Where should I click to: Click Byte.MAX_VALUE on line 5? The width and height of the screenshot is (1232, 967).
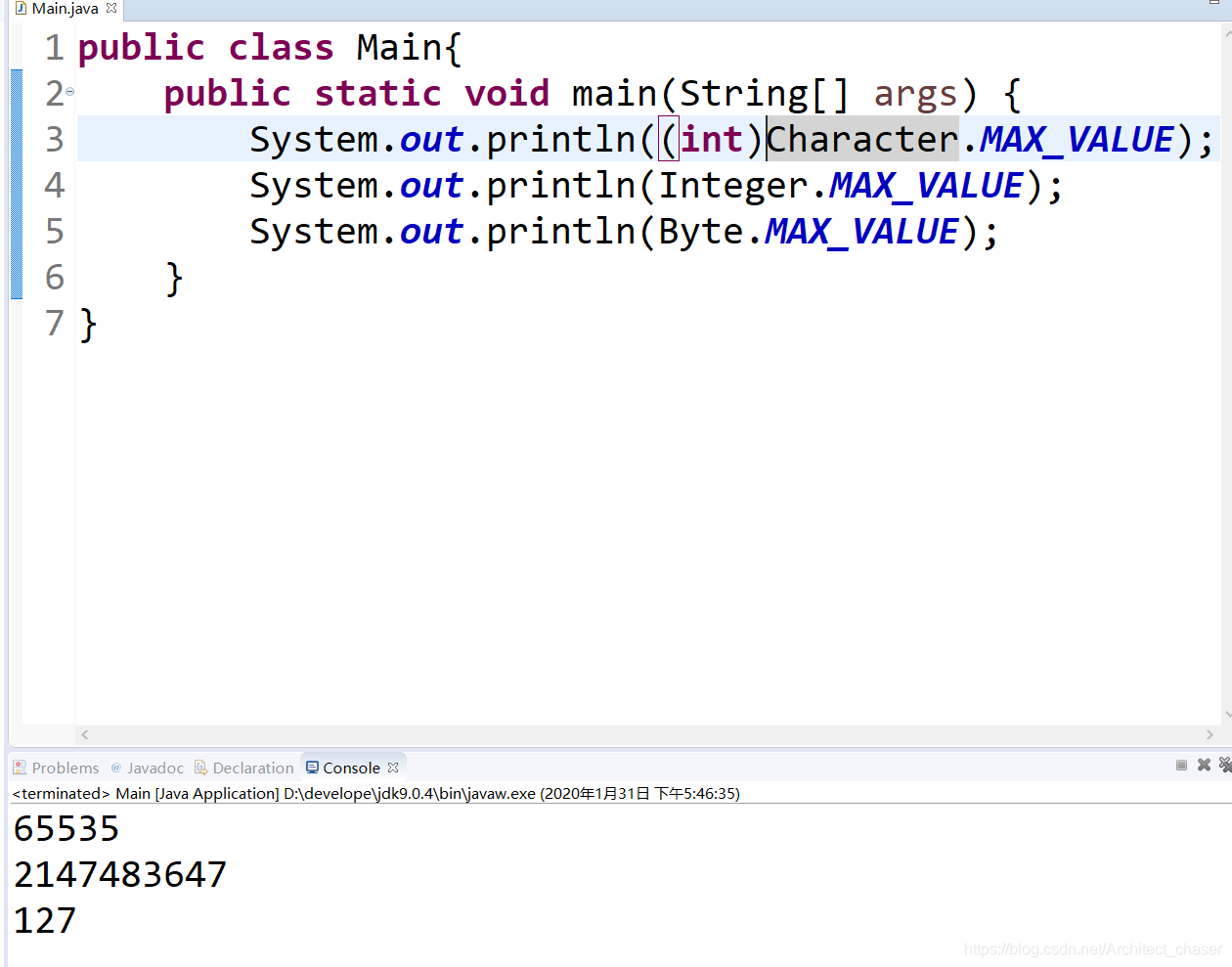[808, 231]
